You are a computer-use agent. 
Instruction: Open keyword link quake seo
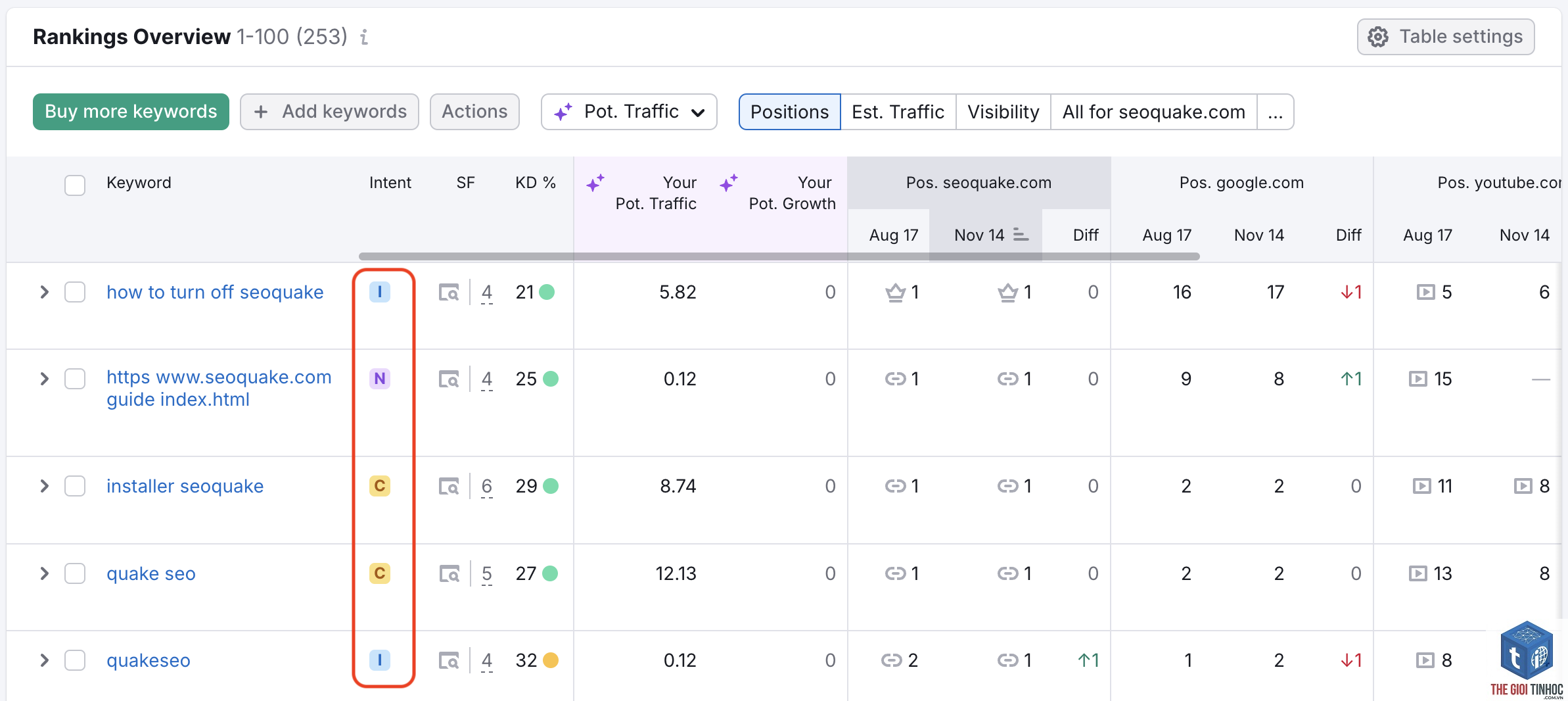pos(151,573)
